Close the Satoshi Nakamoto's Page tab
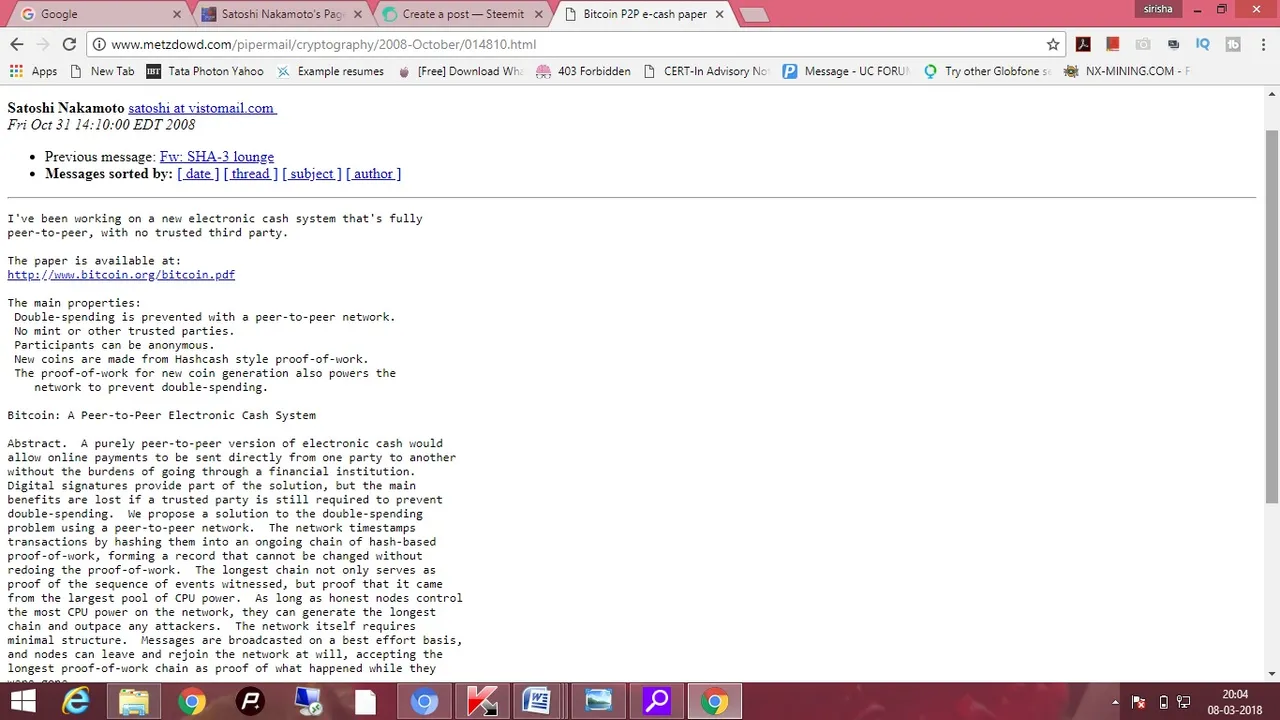The image size is (1280, 720). (x=358, y=14)
